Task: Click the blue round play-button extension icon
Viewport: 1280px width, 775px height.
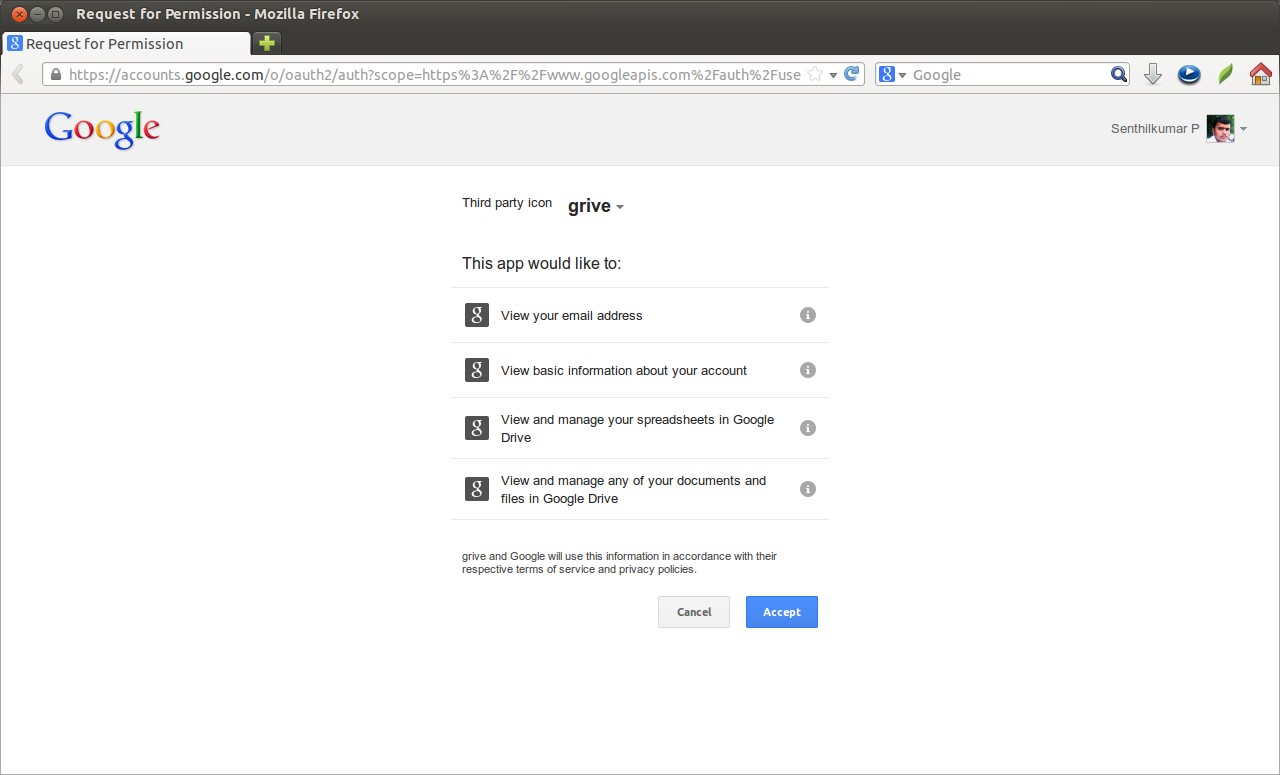Action: coord(1189,74)
